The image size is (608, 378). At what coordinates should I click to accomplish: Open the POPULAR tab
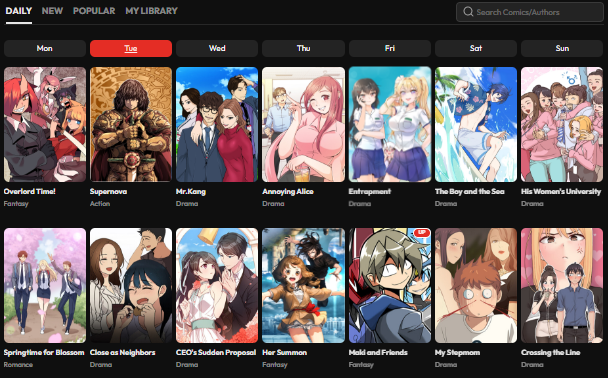pyautogui.click(x=94, y=11)
